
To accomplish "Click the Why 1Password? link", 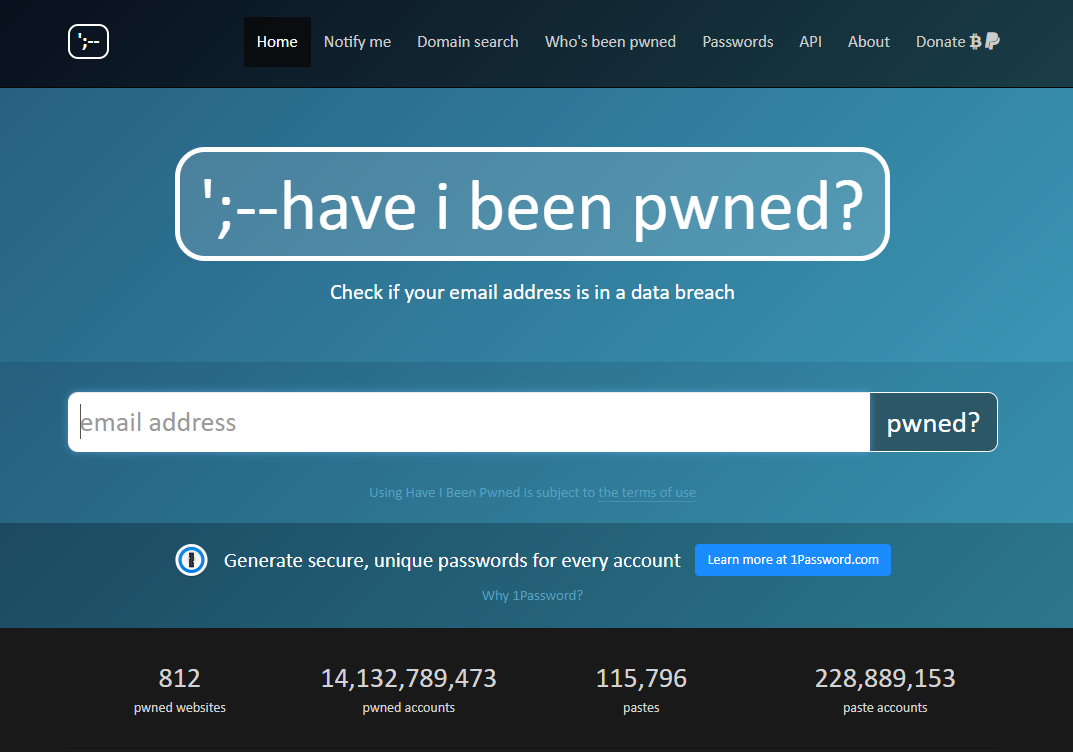I will tap(532, 595).
